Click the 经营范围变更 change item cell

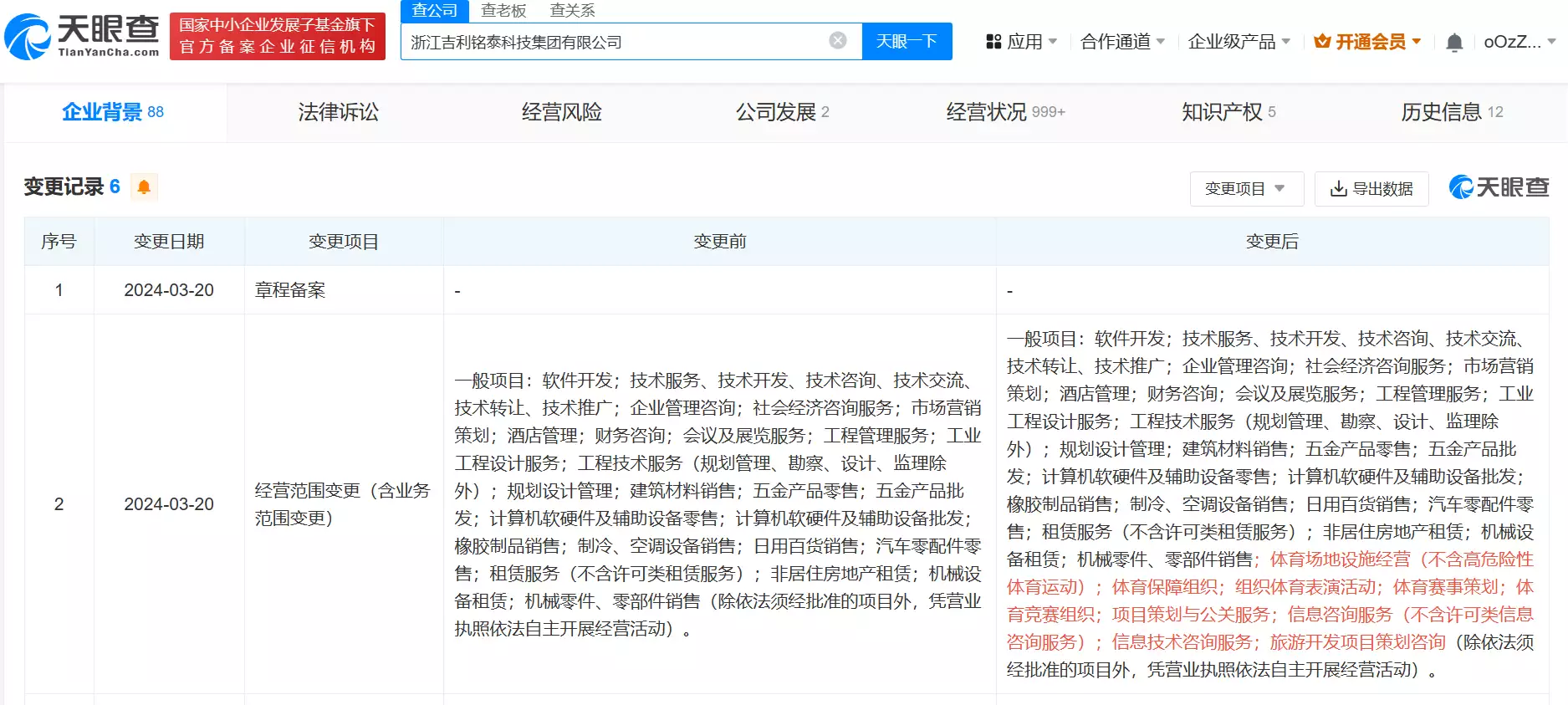click(344, 504)
